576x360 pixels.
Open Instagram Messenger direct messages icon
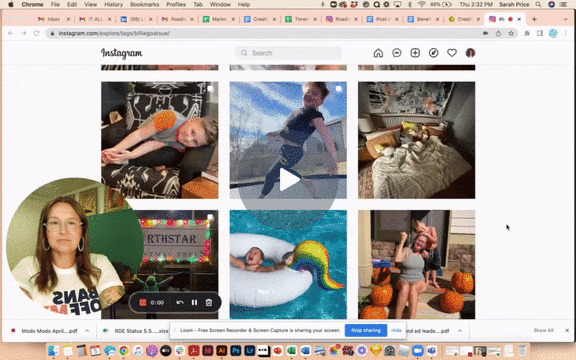[x=396, y=53]
